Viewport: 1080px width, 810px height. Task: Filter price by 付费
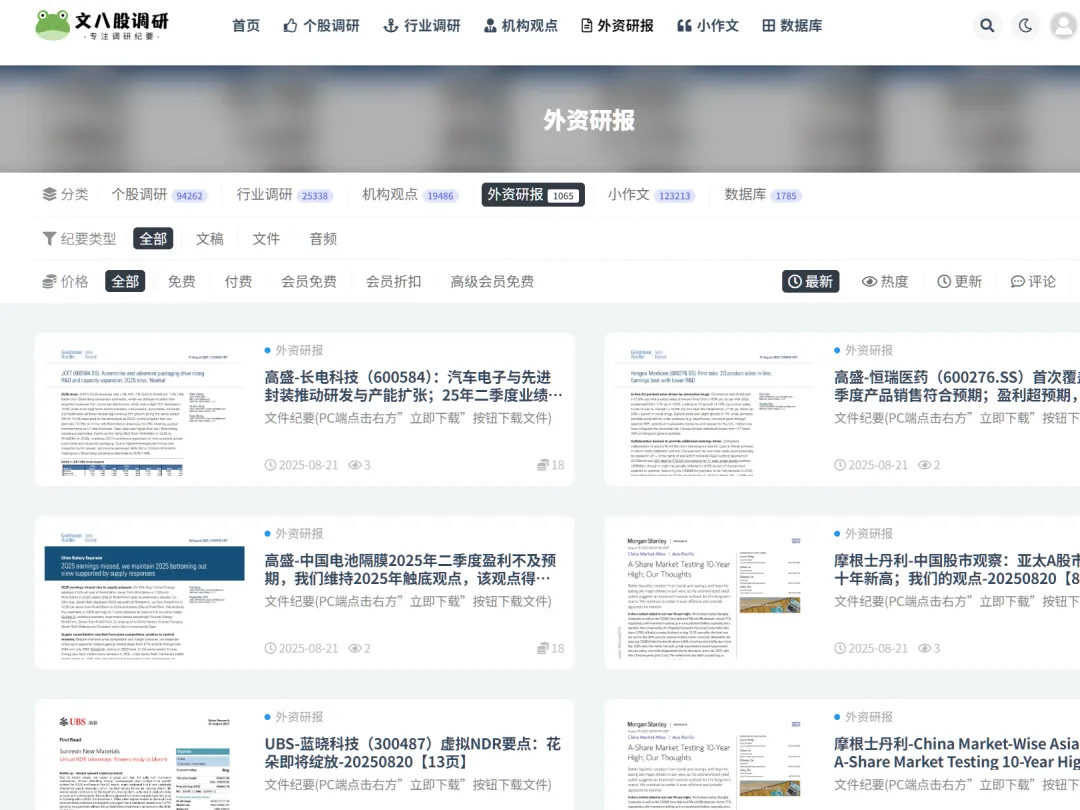238,281
